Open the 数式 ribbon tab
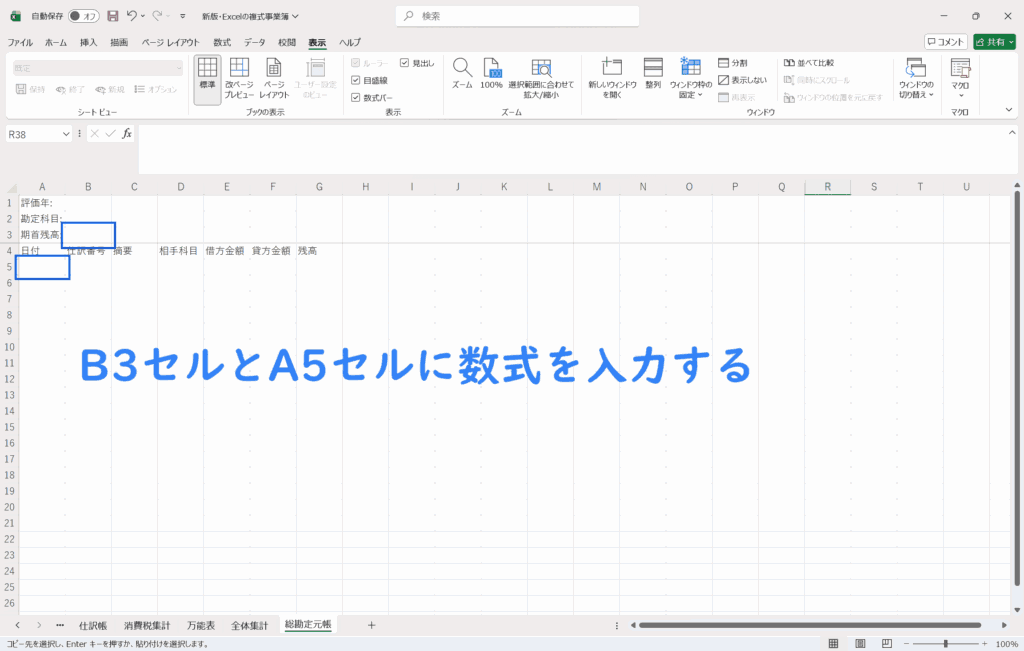 coord(222,42)
